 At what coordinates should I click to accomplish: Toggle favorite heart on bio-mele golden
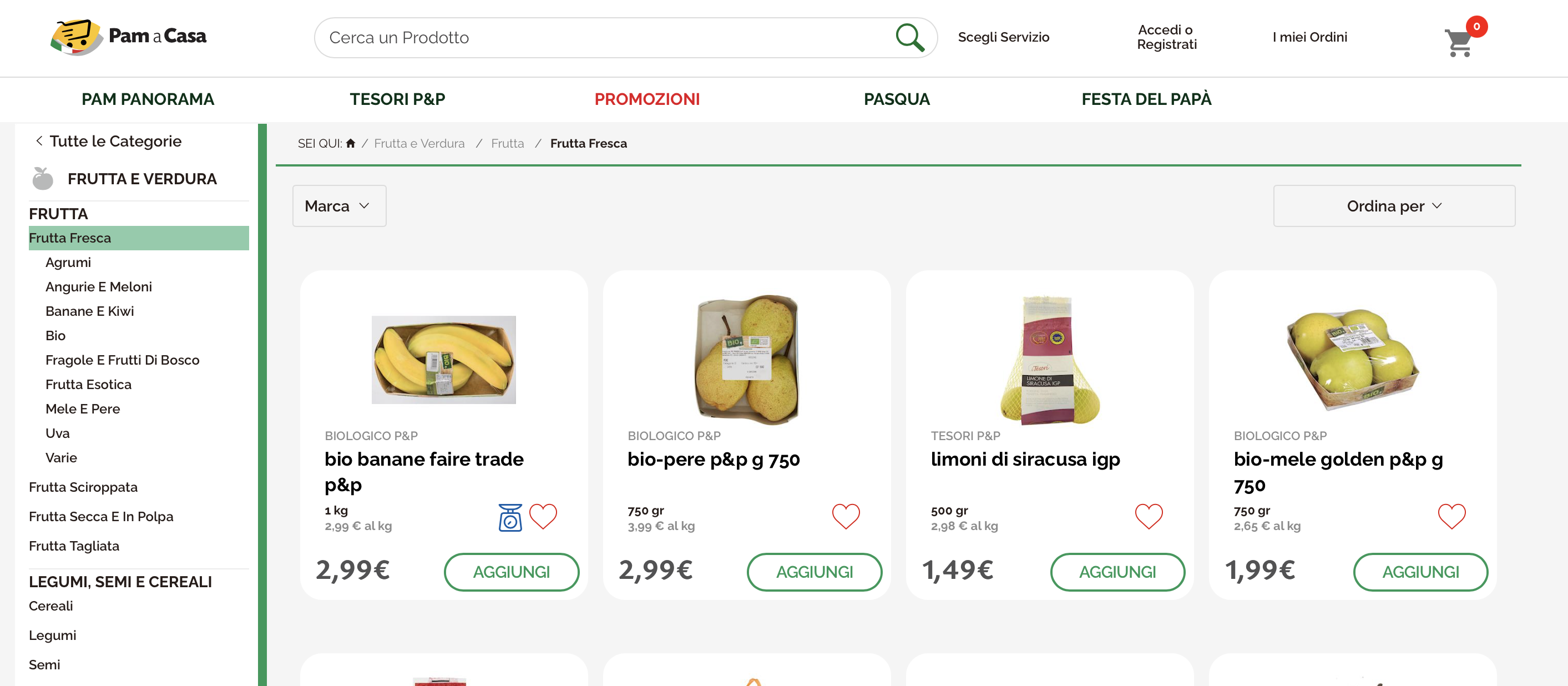1451,516
